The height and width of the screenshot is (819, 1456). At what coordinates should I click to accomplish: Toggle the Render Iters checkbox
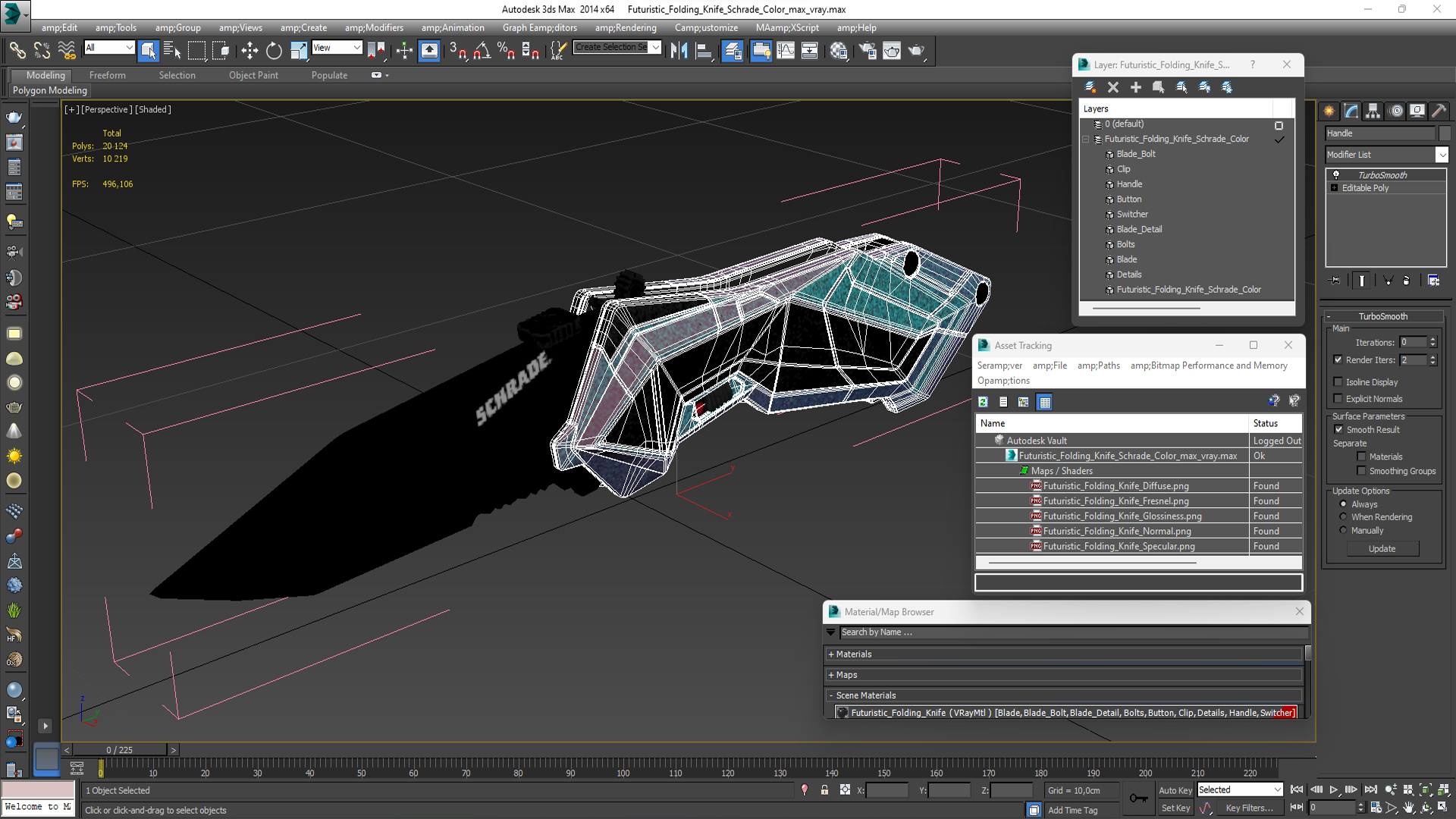1338,360
